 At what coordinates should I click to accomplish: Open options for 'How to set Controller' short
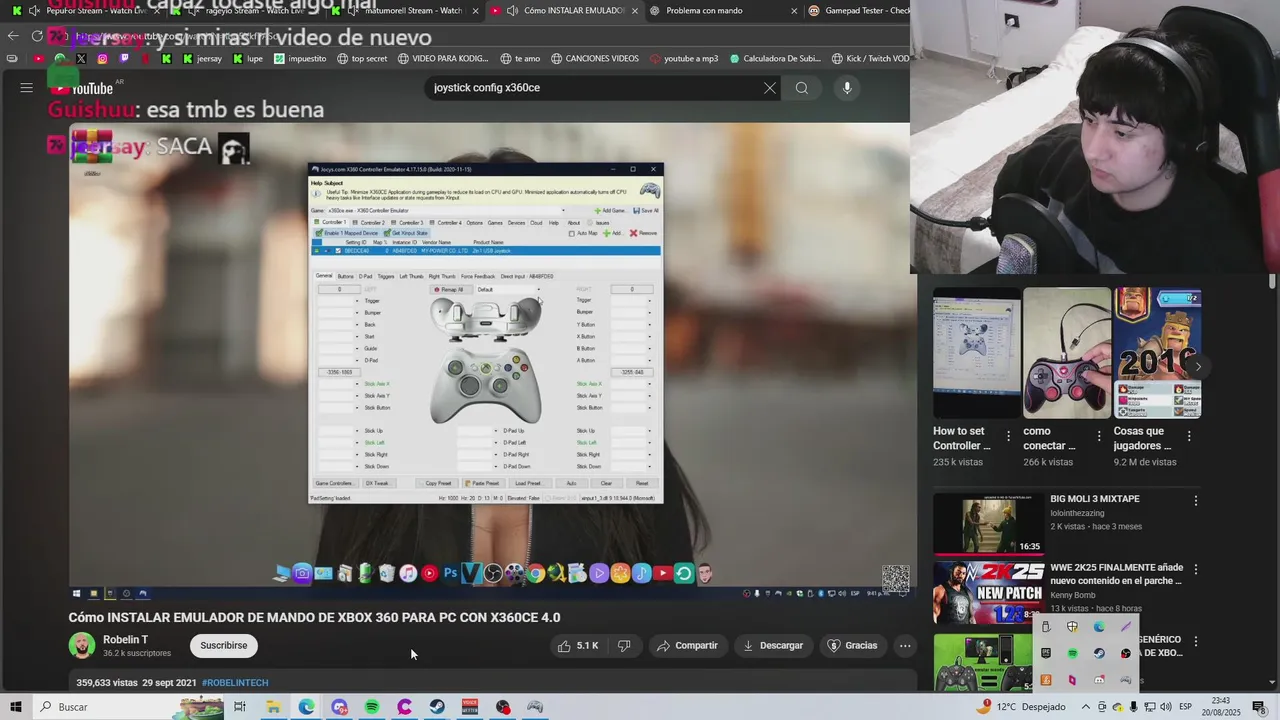coord(1008,436)
